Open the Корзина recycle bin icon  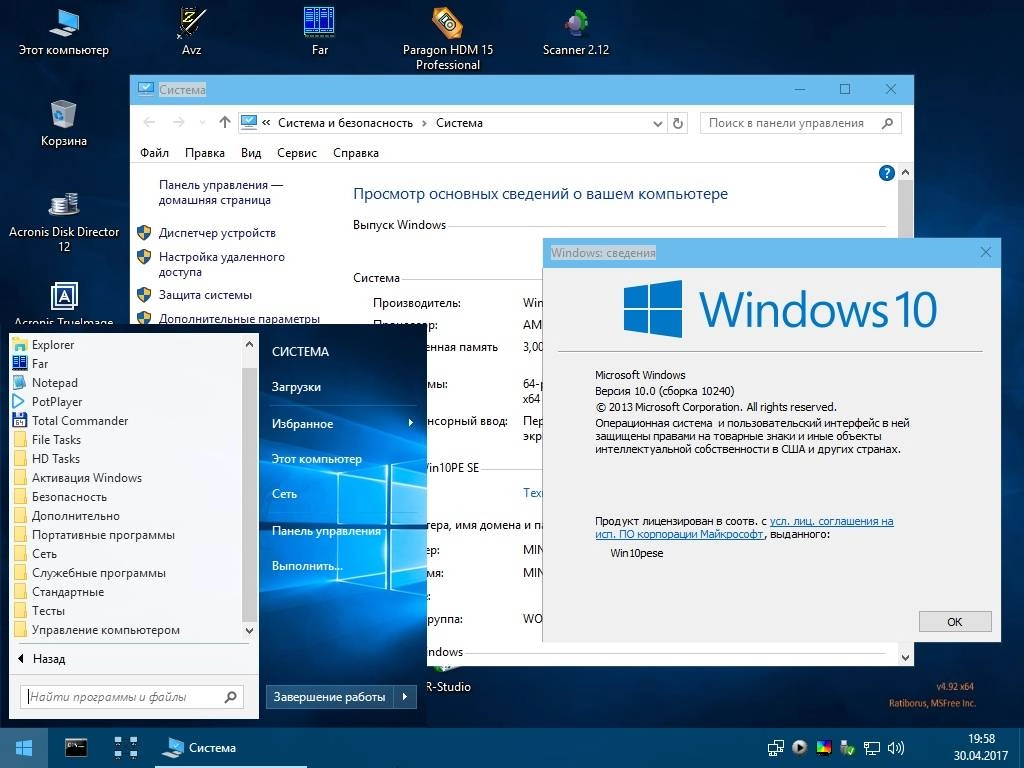(64, 123)
